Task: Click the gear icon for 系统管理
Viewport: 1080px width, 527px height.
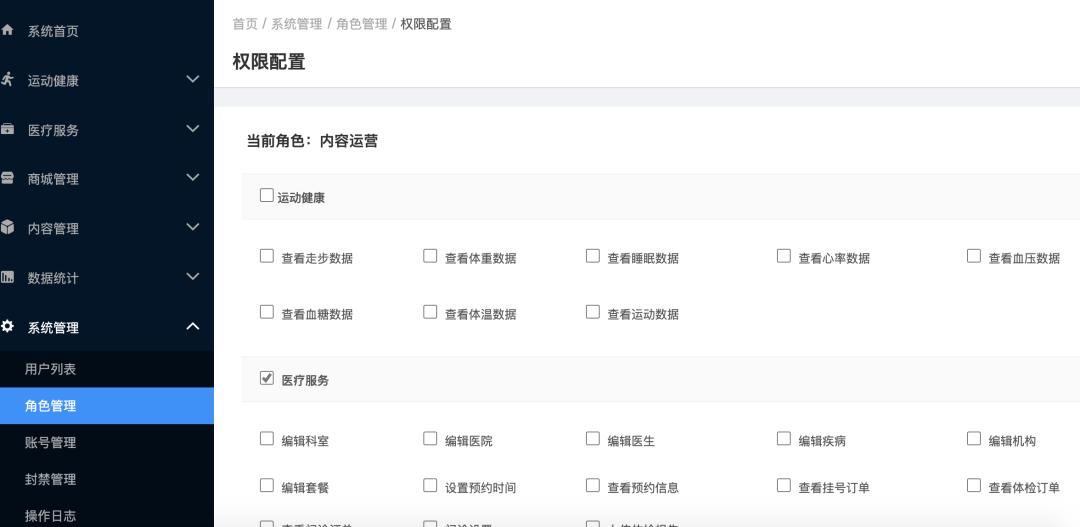Action: click(x=8, y=327)
